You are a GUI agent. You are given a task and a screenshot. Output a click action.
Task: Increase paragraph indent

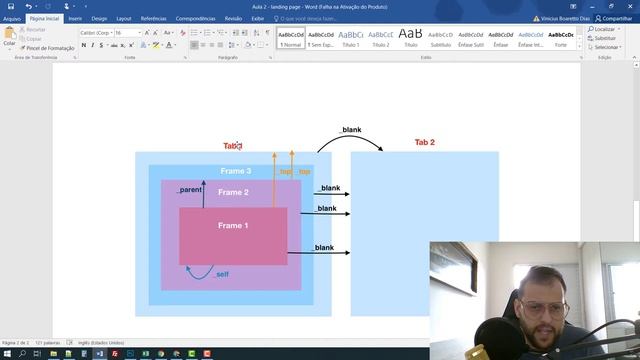(x=244, y=33)
